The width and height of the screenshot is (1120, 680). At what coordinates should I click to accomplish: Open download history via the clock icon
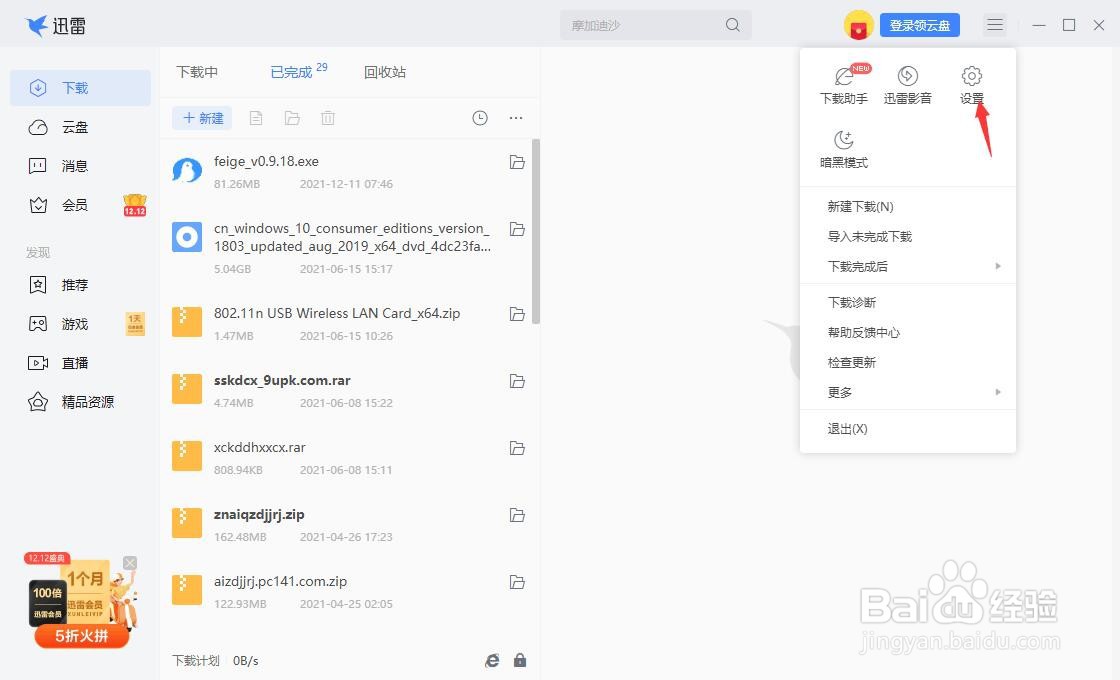(x=479, y=118)
